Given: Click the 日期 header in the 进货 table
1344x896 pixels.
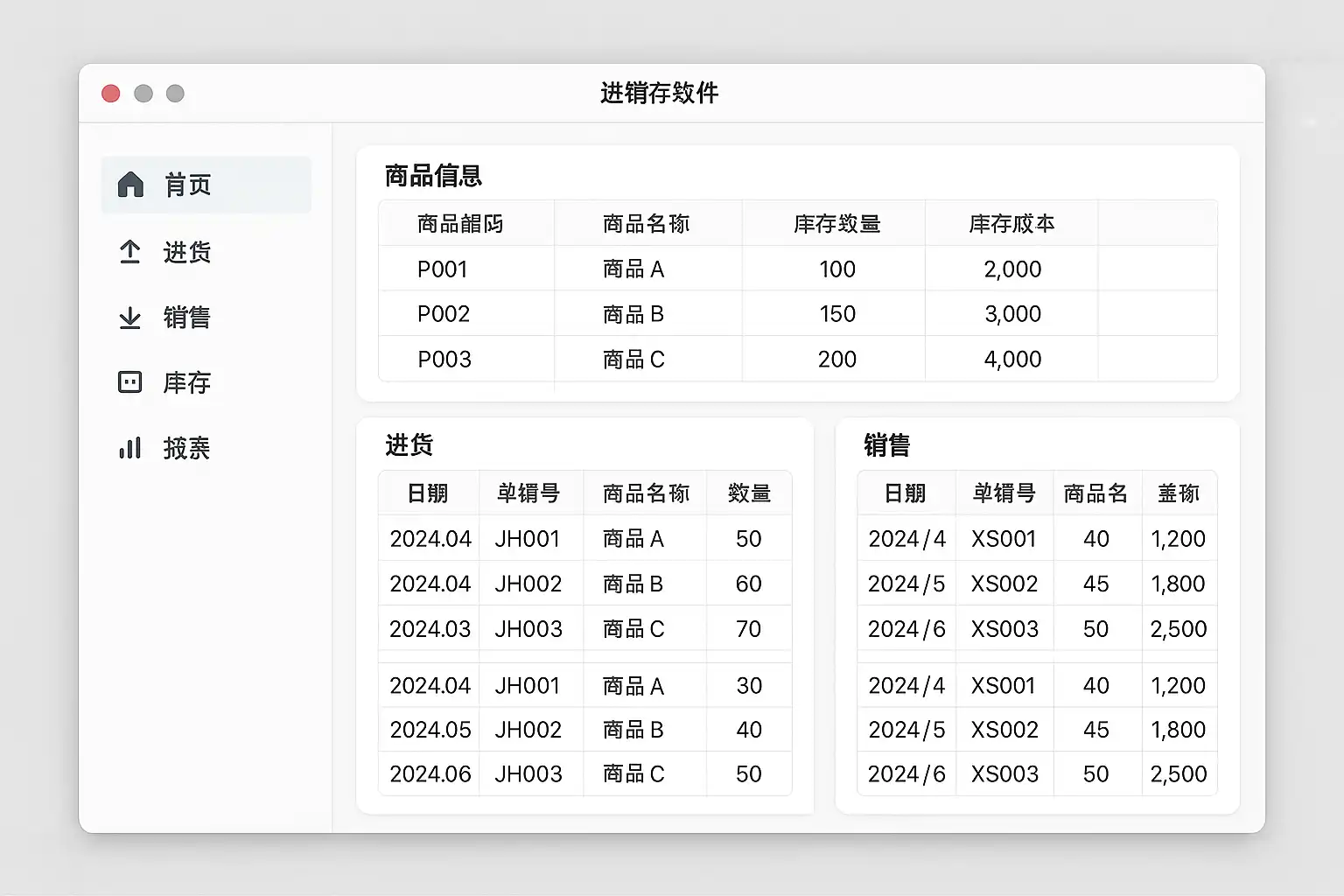Looking at the screenshot, I should (428, 493).
